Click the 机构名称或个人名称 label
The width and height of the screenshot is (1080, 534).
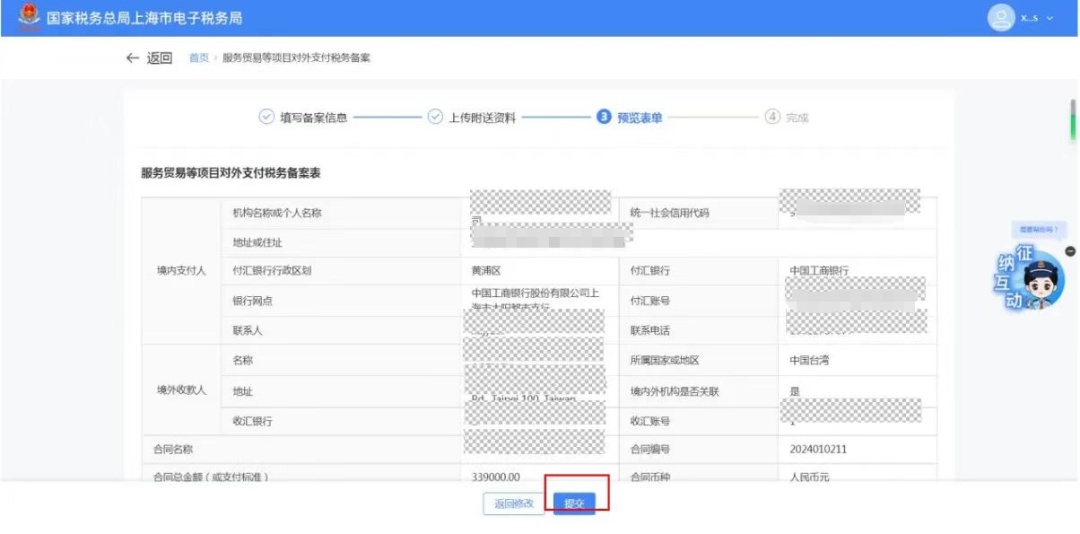pyautogui.click(x=278, y=213)
